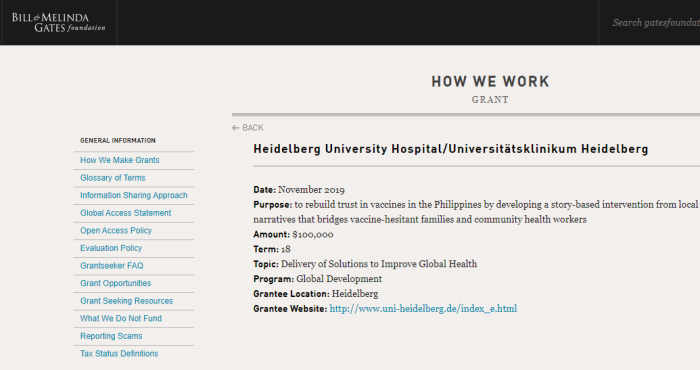
Task: Open Global Access Statement
Action: coord(125,213)
